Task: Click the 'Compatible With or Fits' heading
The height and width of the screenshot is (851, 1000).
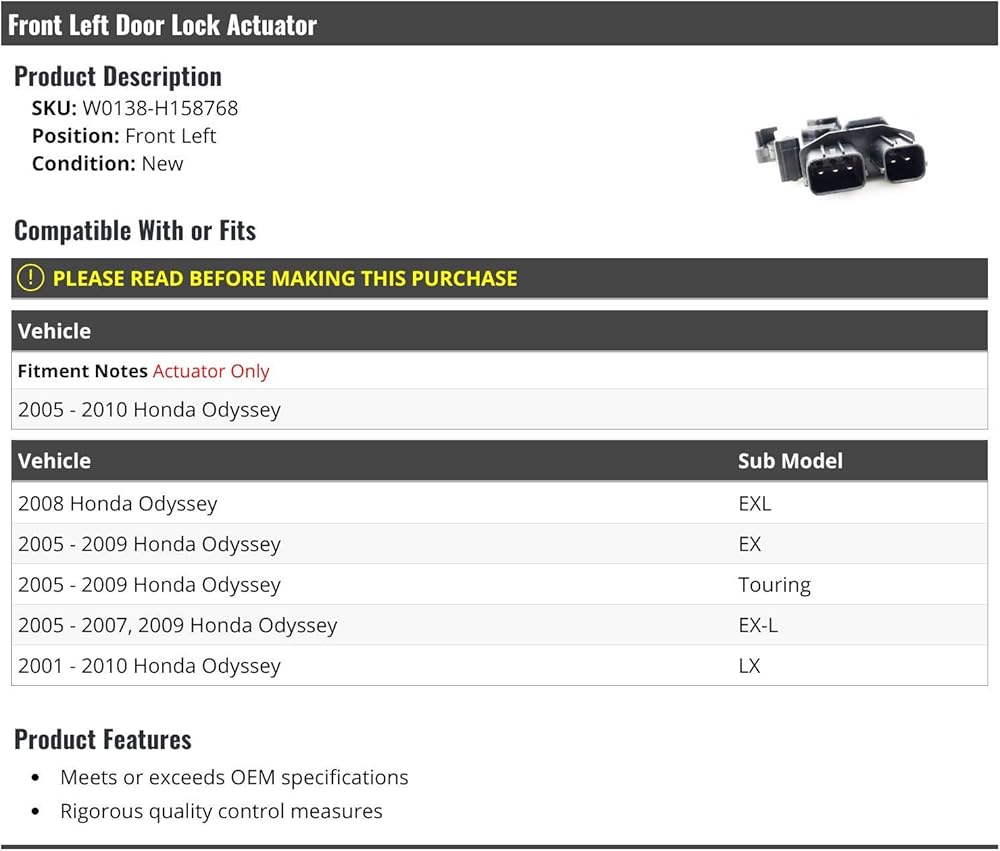Action: [135, 230]
